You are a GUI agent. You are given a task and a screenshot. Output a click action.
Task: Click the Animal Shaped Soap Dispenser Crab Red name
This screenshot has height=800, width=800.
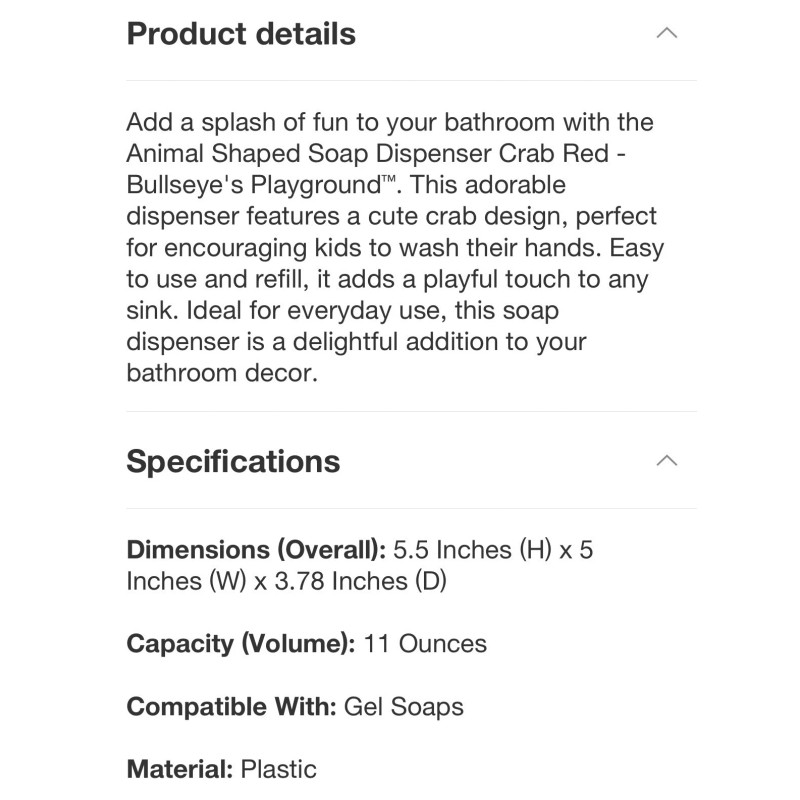click(x=390, y=153)
